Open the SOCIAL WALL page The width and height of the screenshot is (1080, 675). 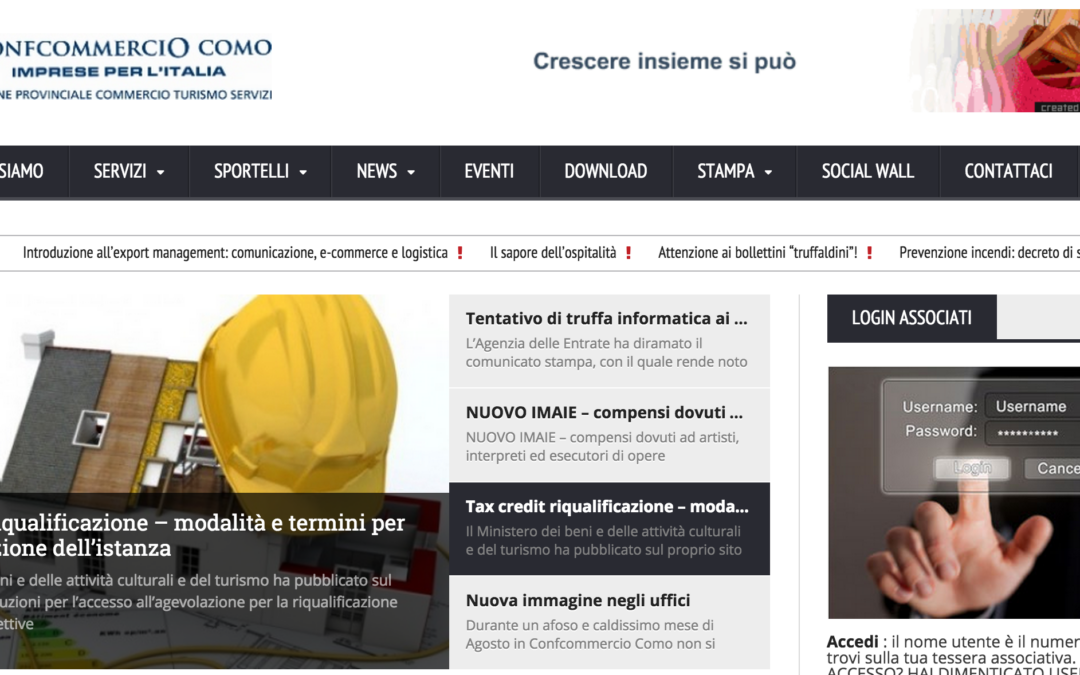coord(867,171)
